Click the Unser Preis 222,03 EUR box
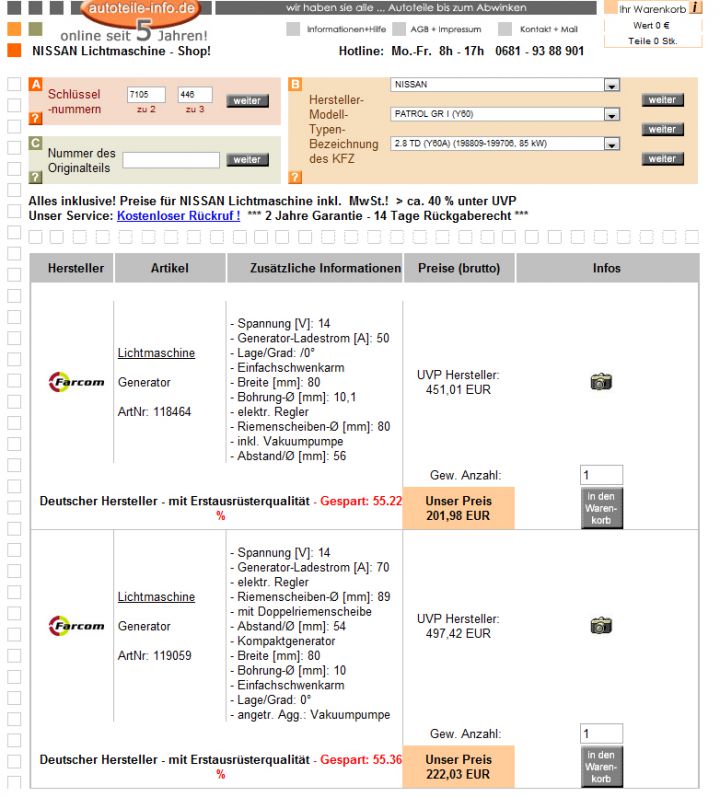This screenshot has width=720, height=797. point(458,767)
